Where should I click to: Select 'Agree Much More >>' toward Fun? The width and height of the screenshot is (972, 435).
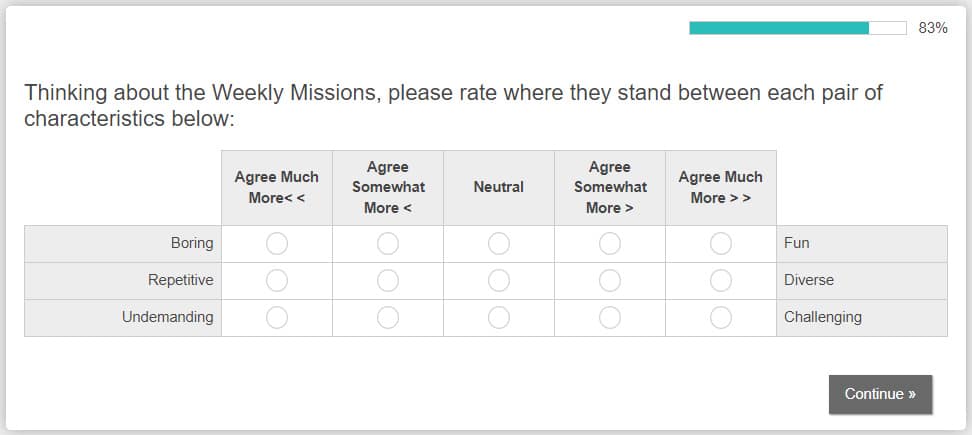[x=721, y=244]
